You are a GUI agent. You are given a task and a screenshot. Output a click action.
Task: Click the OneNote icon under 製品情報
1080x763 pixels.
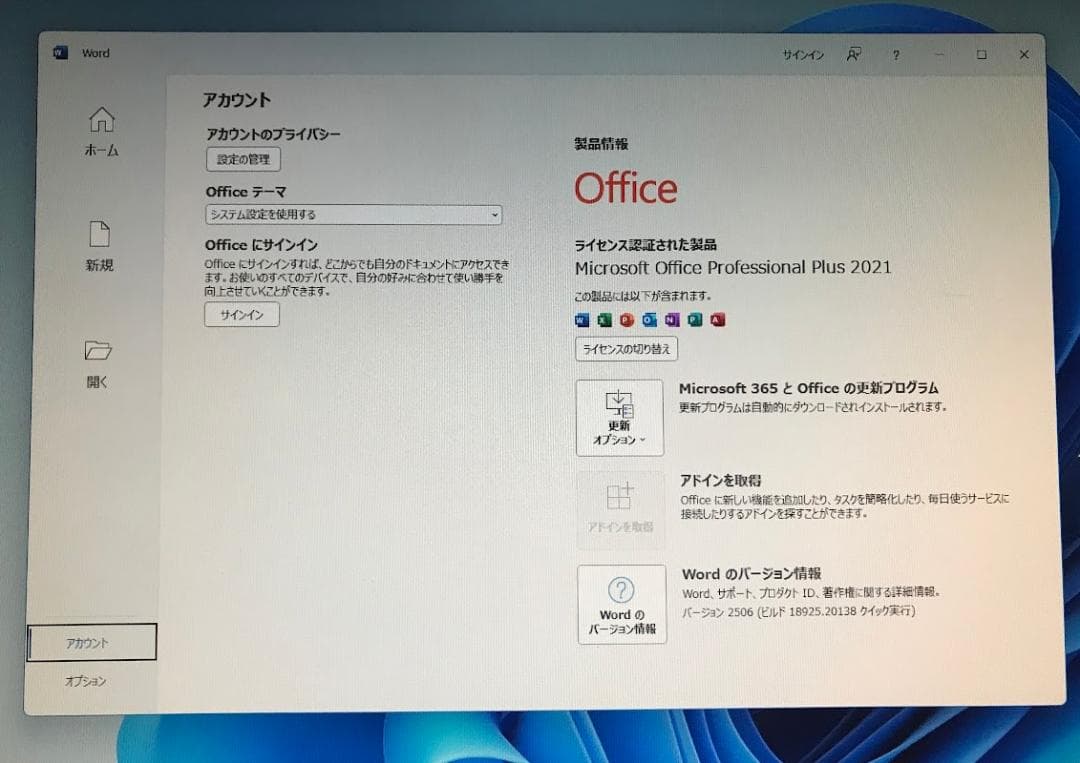672,320
